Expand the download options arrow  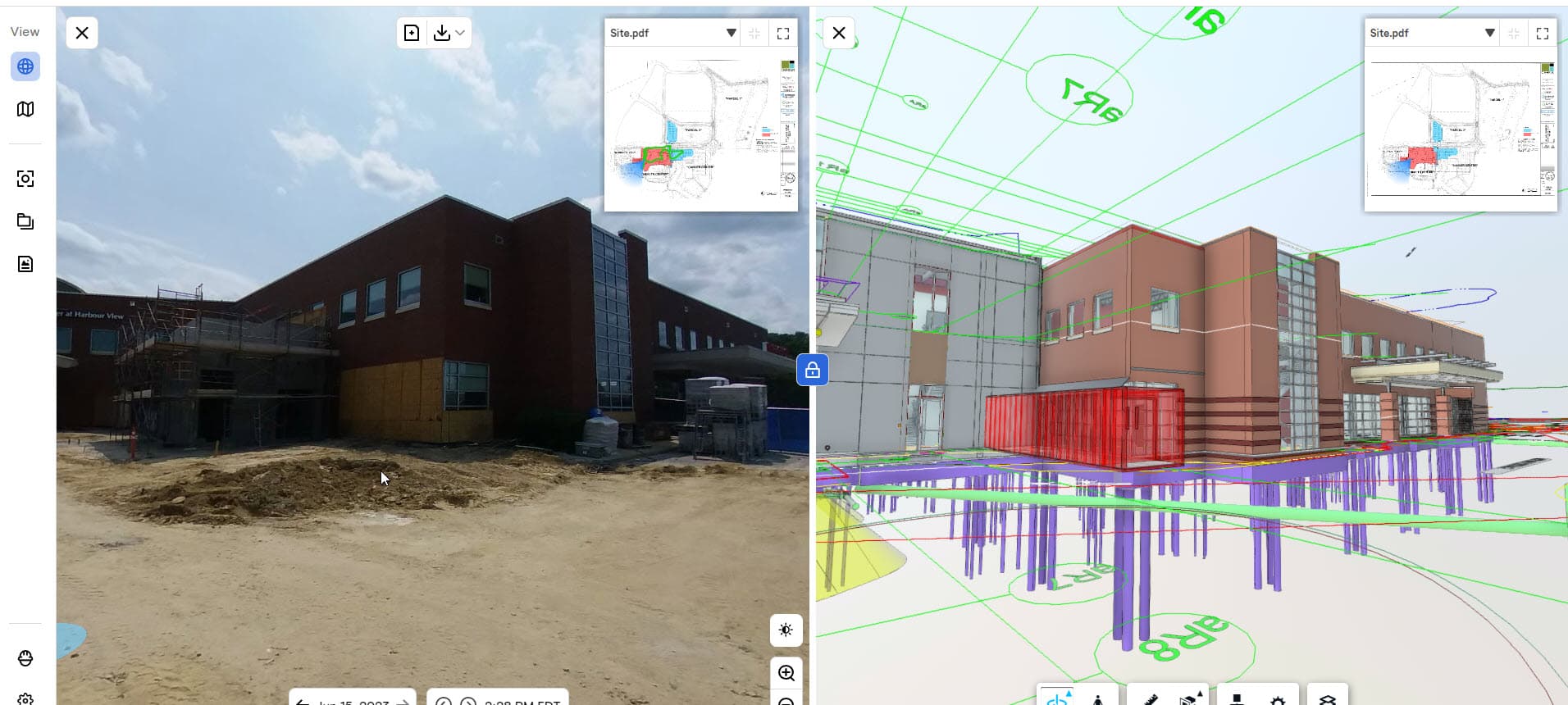[460, 33]
